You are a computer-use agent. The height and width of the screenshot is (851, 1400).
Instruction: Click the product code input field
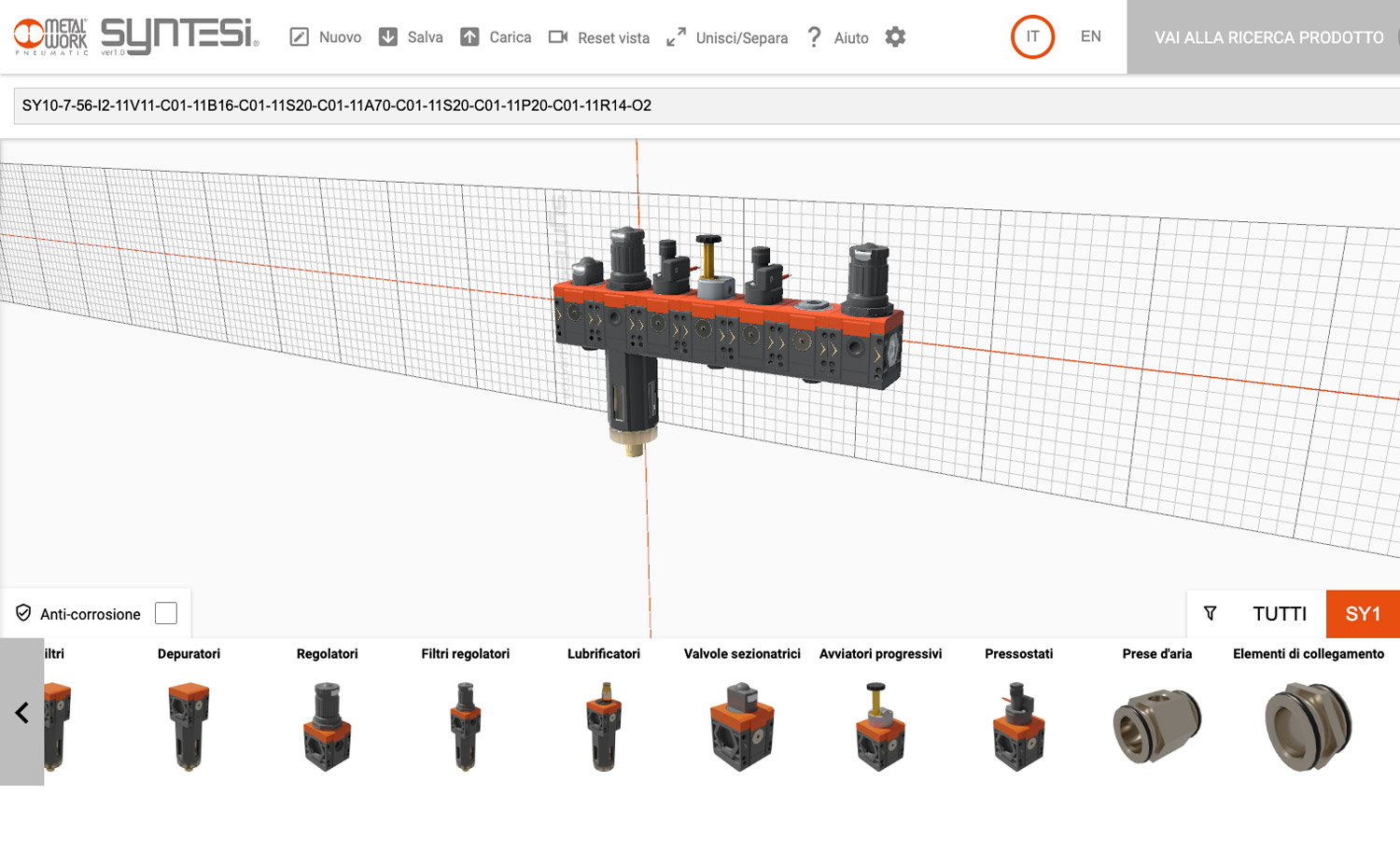click(x=707, y=105)
